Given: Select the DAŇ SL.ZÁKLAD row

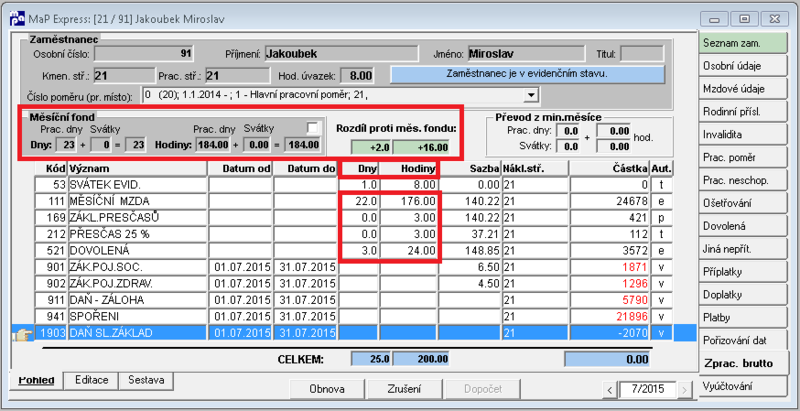Looking at the screenshot, I should pos(354,333).
